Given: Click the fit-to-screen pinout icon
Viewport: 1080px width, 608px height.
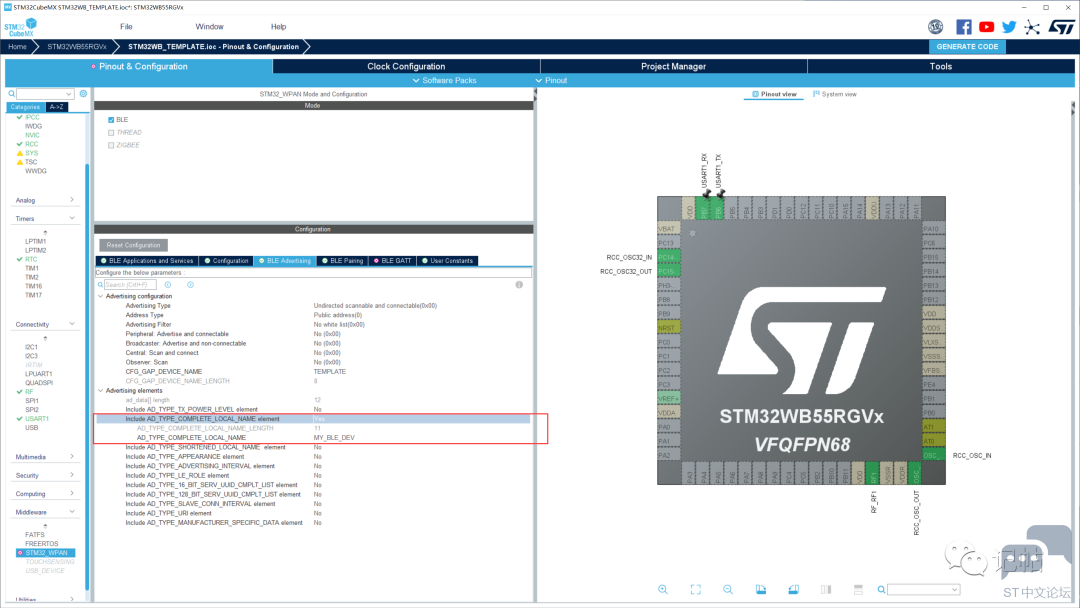Looking at the screenshot, I should (696, 589).
